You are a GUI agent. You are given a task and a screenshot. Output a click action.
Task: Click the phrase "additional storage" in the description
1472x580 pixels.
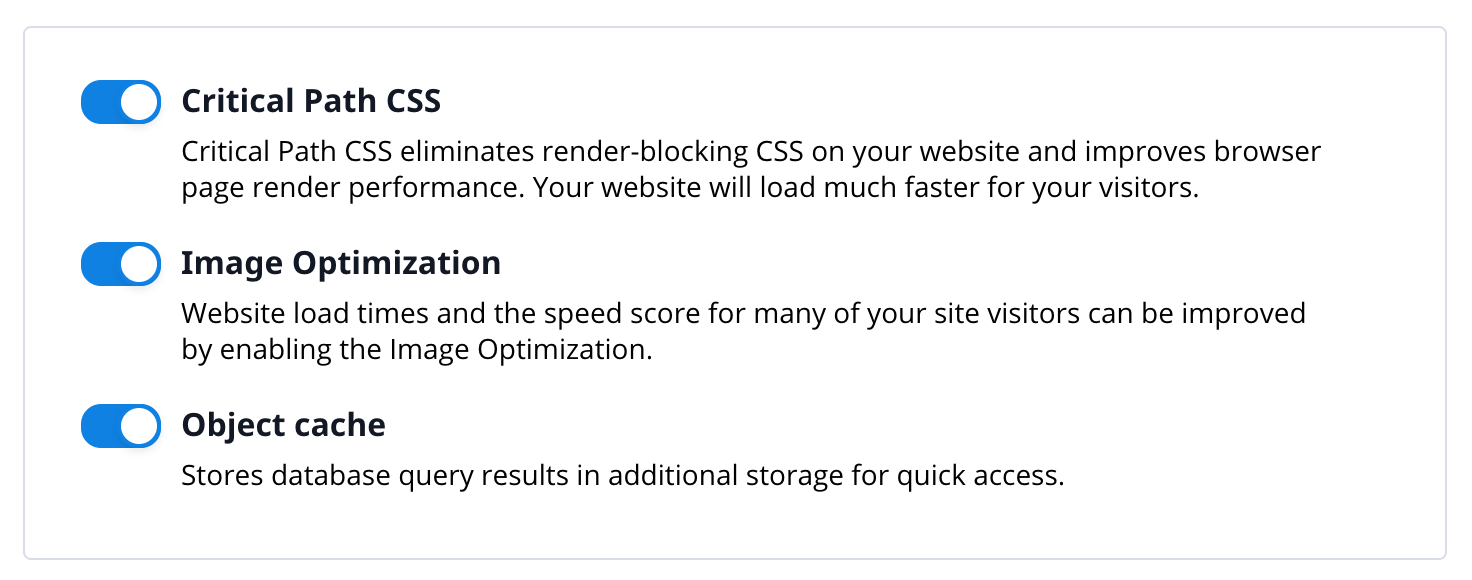click(712, 476)
